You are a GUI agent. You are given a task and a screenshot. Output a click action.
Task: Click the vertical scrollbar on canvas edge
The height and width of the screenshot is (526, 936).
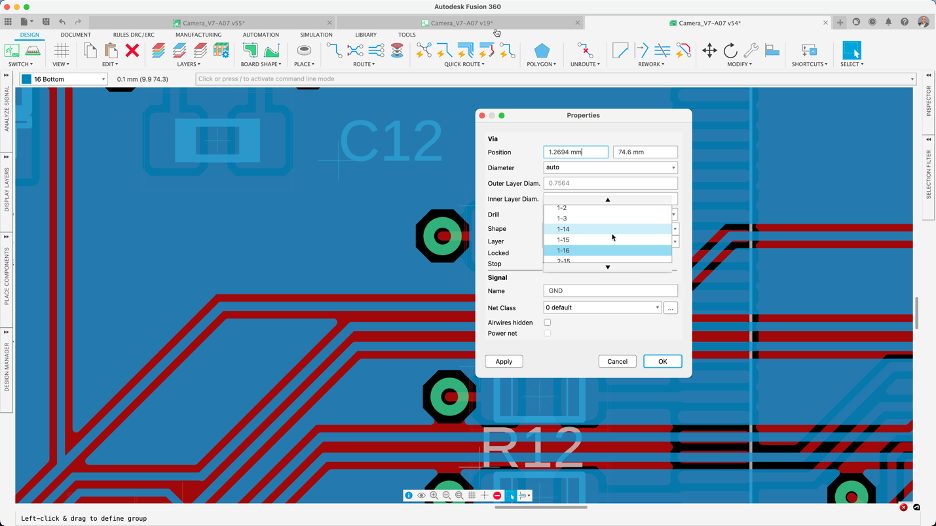[x=916, y=312]
